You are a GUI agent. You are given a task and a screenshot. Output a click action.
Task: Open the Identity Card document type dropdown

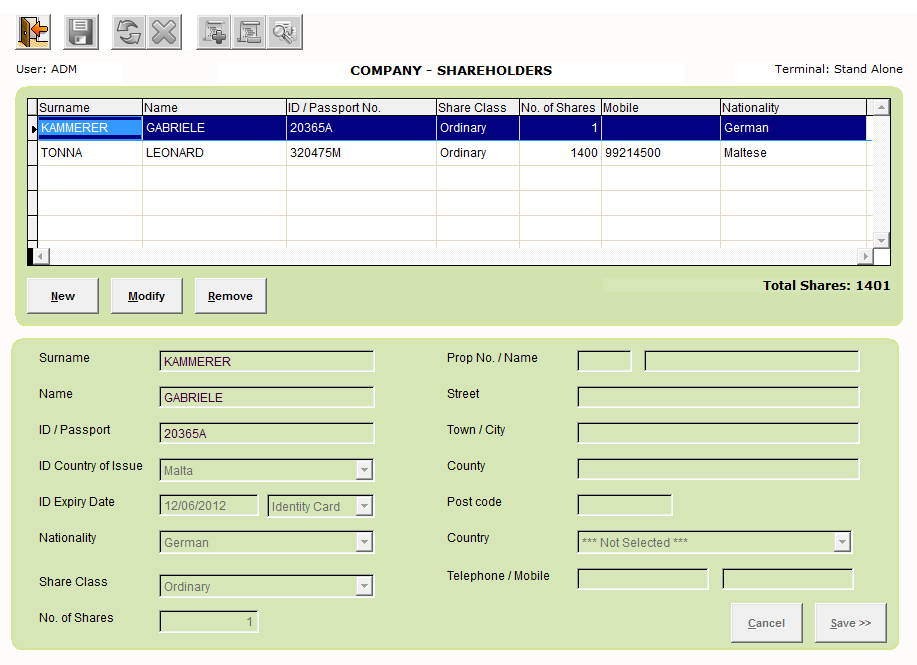coord(364,506)
